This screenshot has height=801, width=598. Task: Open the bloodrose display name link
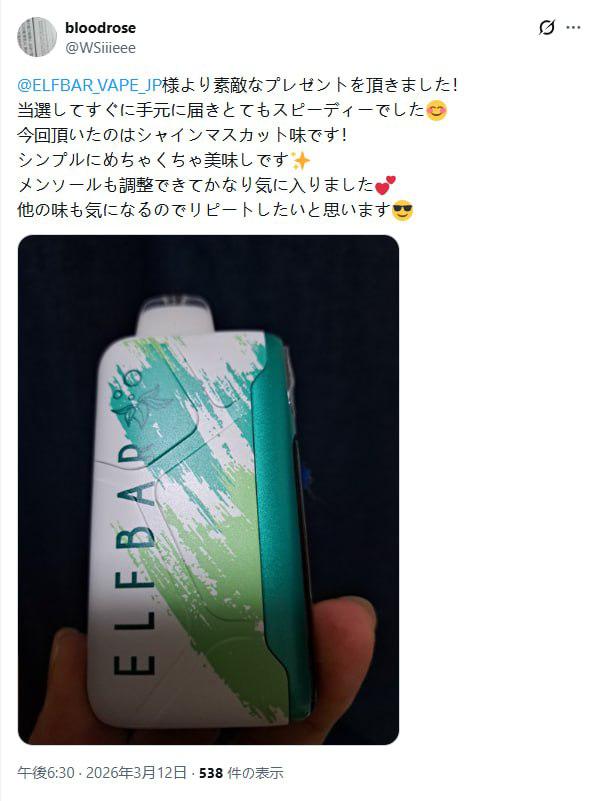click(x=101, y=28)
